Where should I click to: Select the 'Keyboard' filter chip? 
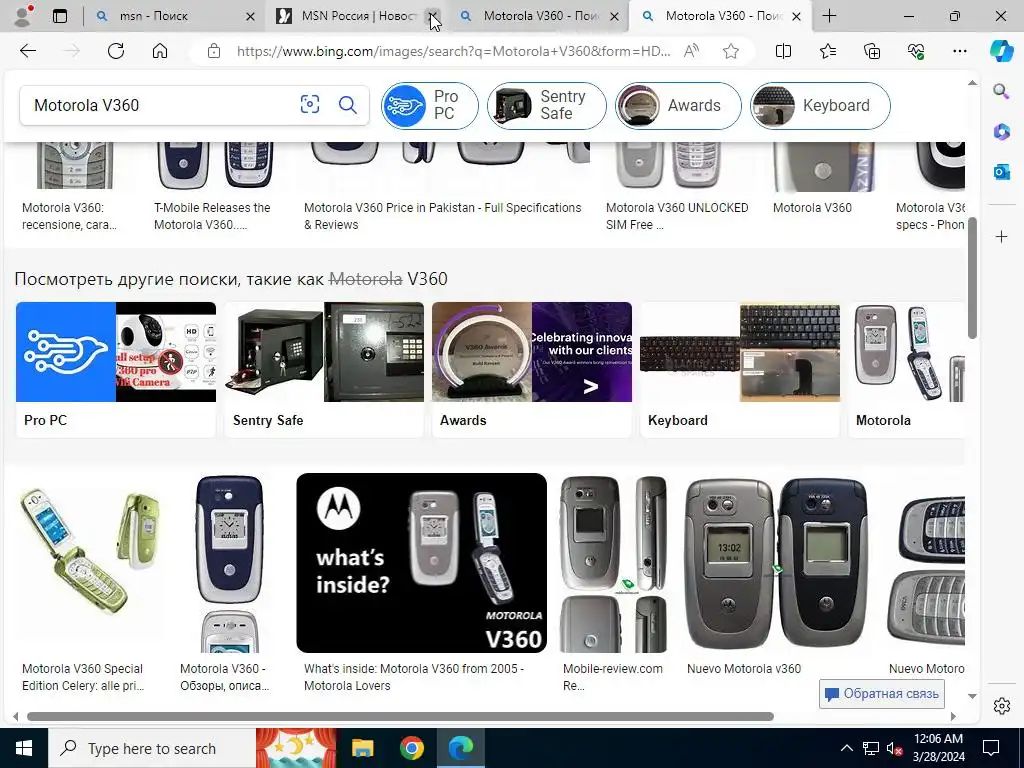pyautogui.click(x=820, y=105)
